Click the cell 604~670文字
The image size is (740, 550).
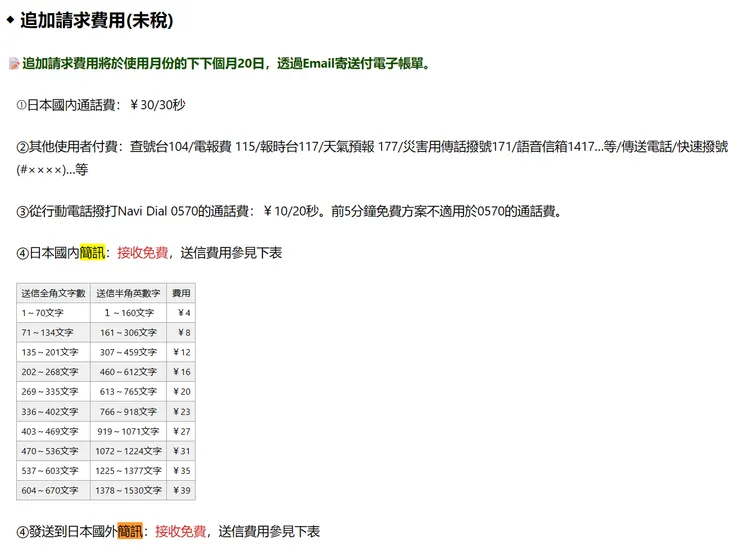coord(53,491)
